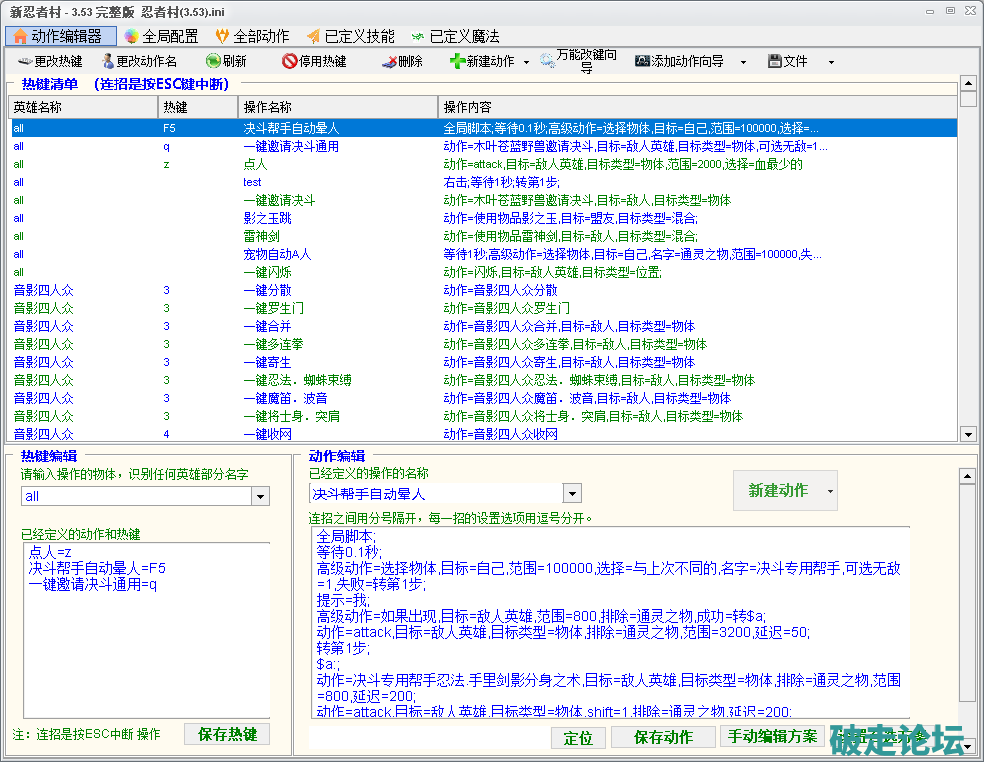Open the 决斗帮手自动晕人 action name dropdown

pyautogui.click(x=572, y=493)
